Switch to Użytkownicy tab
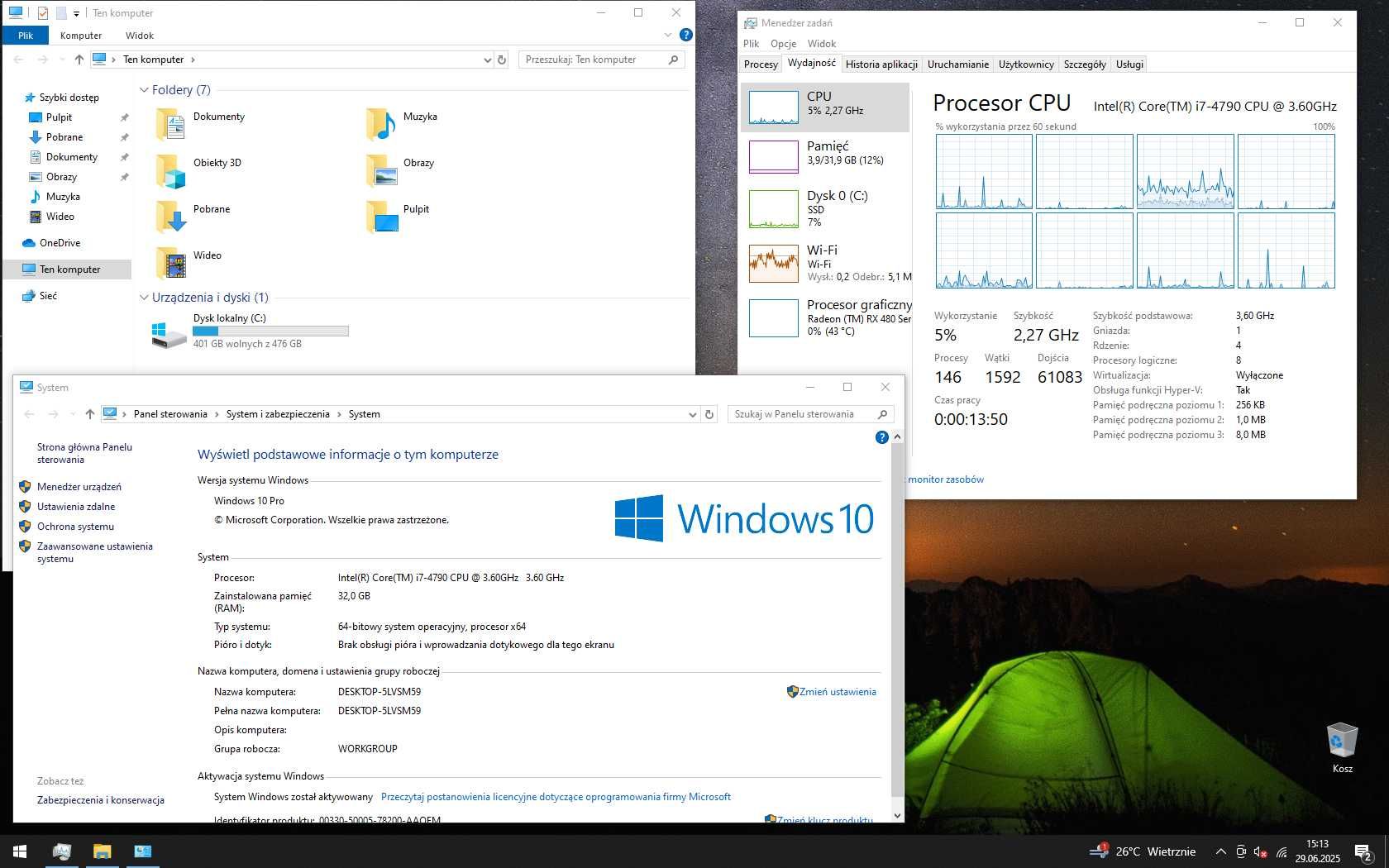The image size is (1389, 868). tap(1026, 64)
